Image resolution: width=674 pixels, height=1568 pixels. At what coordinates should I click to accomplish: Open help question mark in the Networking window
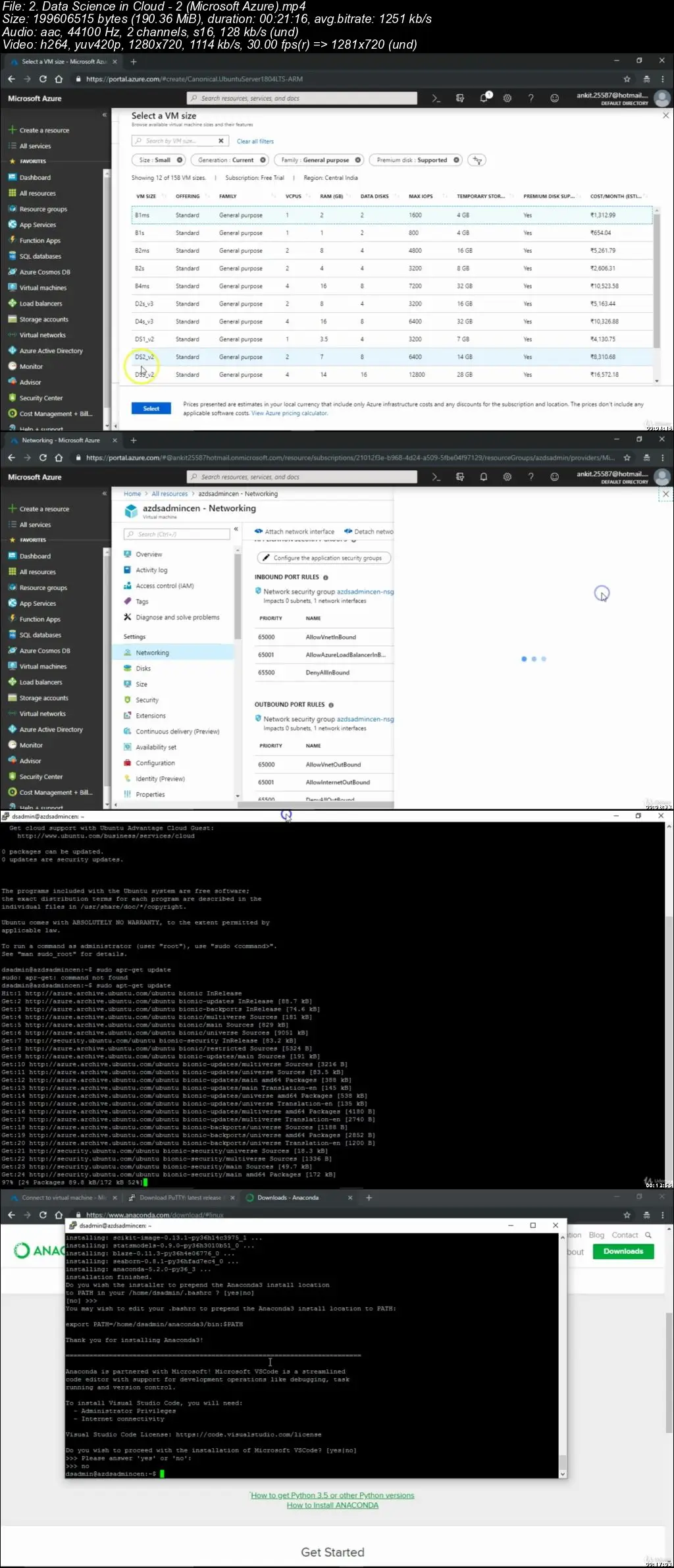tap(531, 477)
